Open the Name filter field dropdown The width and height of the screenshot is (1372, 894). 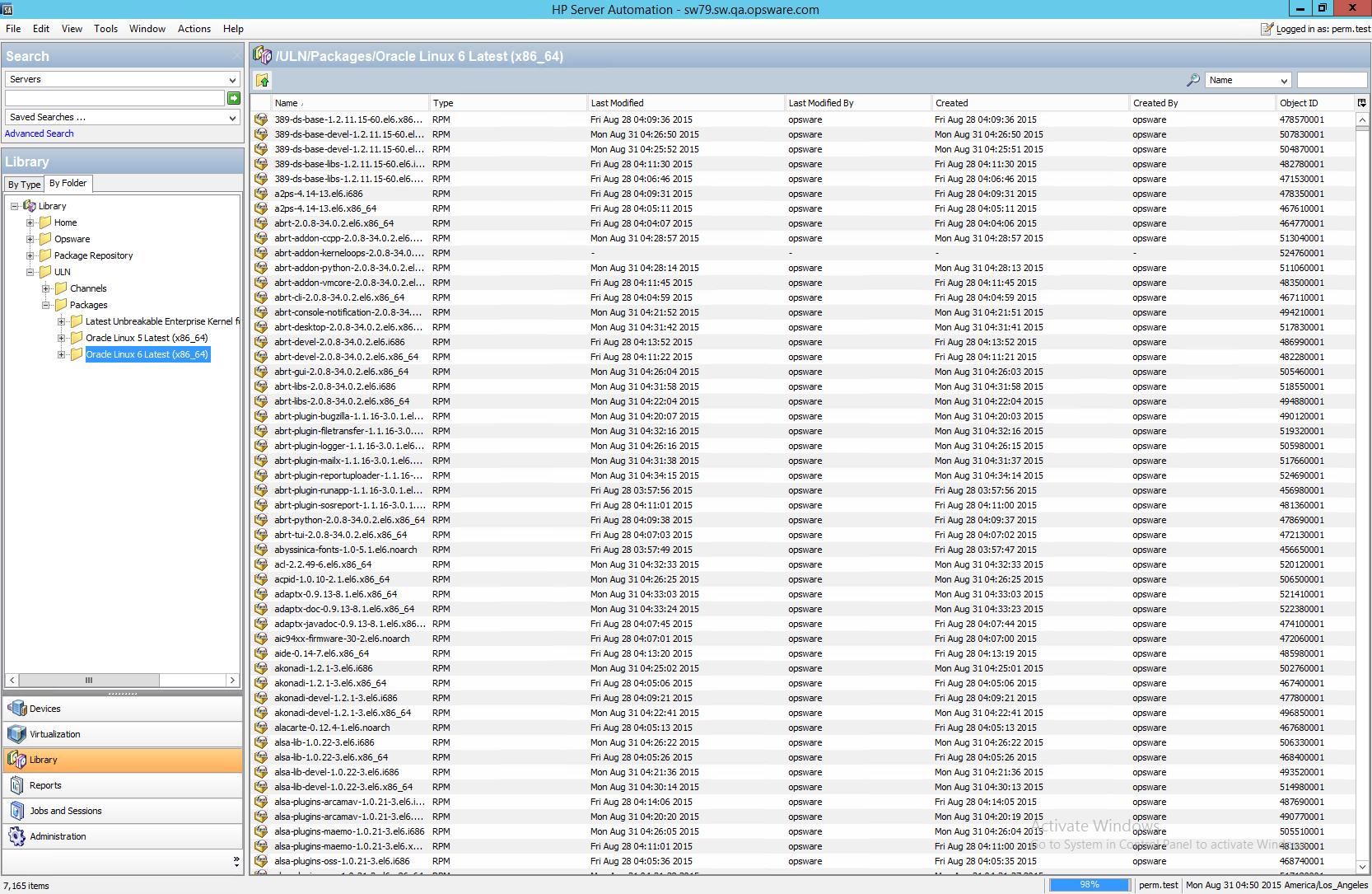[x=1284, y=81]
